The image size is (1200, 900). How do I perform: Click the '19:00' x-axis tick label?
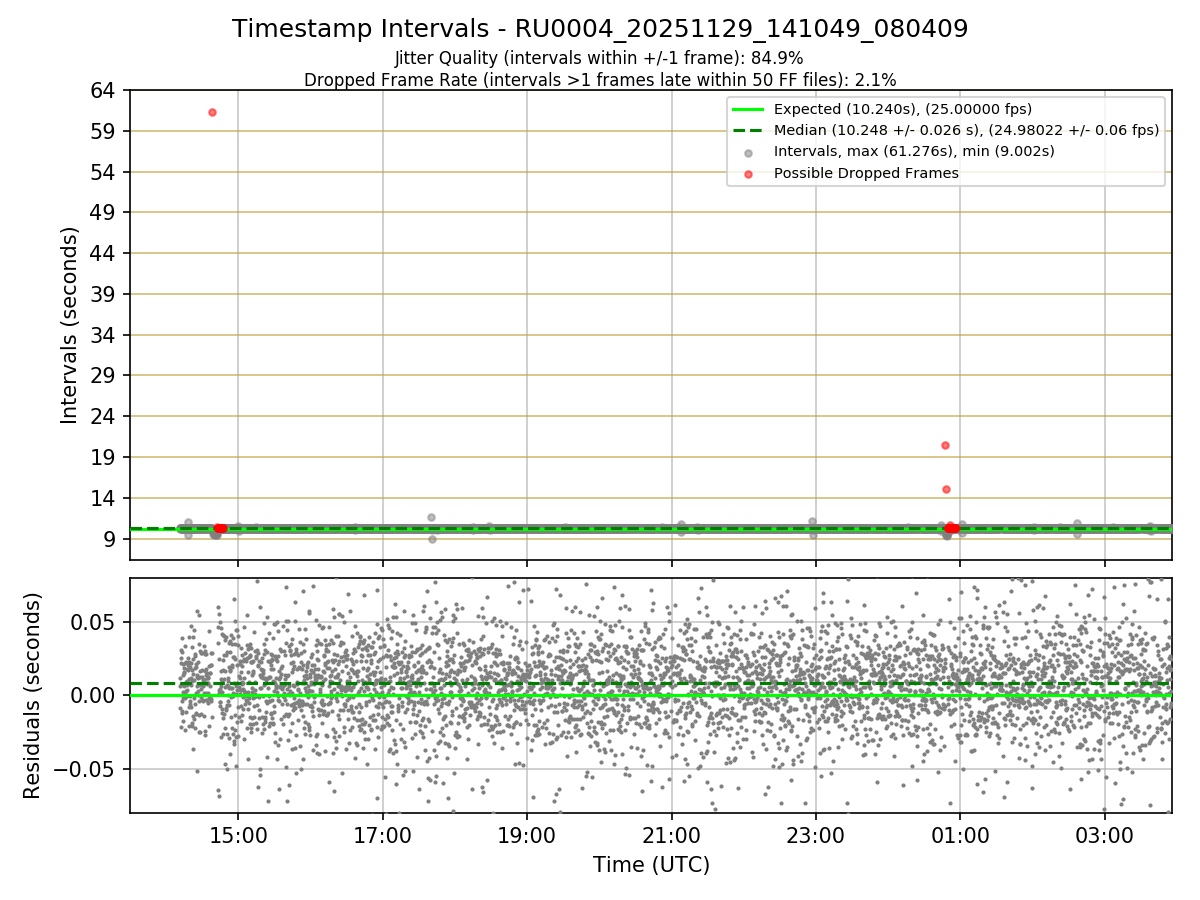point(526,834)
